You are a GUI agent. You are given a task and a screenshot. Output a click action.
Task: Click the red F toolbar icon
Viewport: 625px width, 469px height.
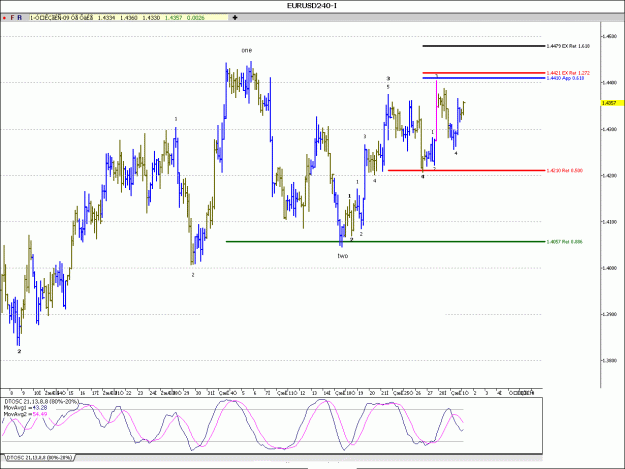(12, 18)
